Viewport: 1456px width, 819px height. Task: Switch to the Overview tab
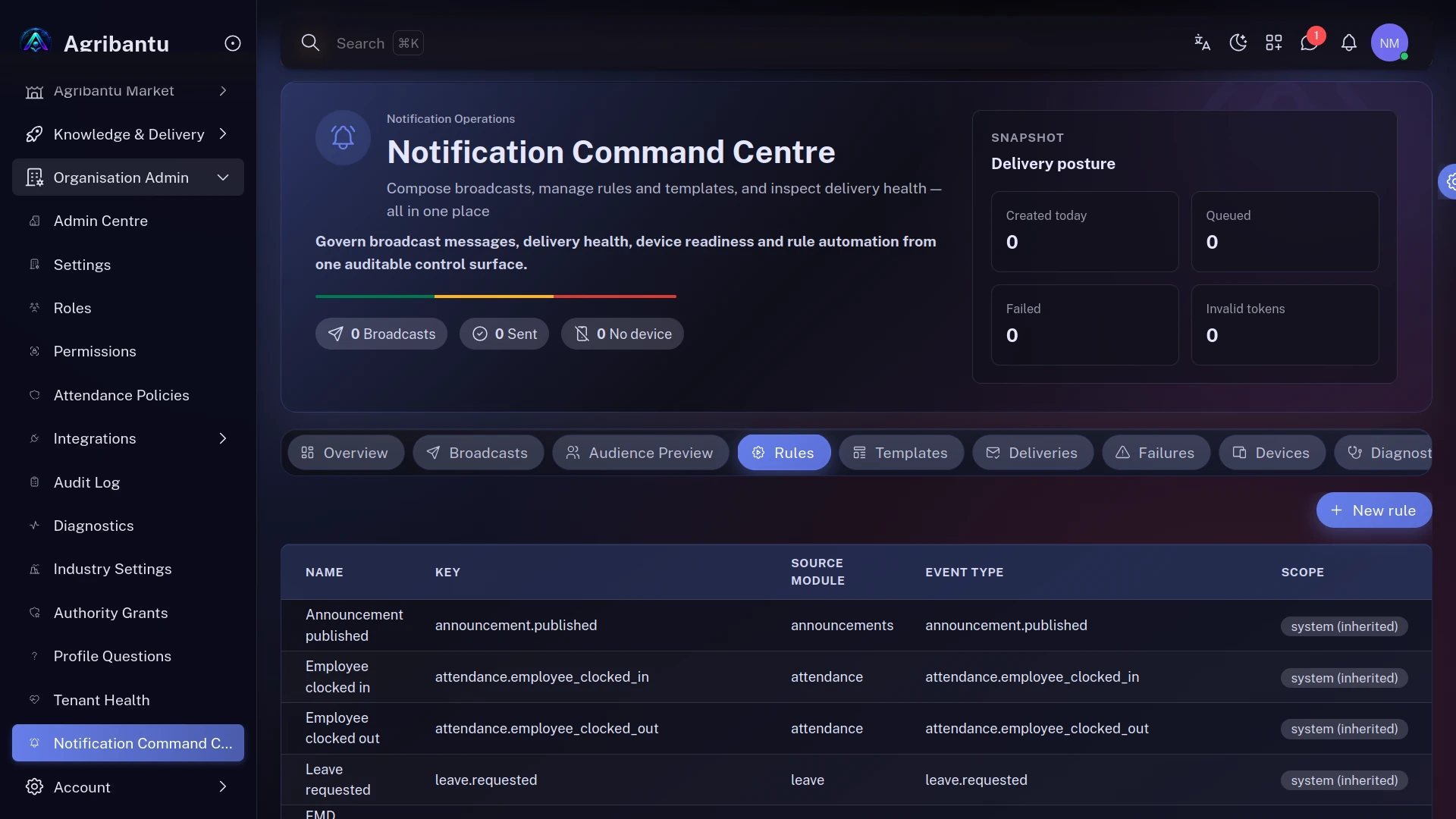346,453
